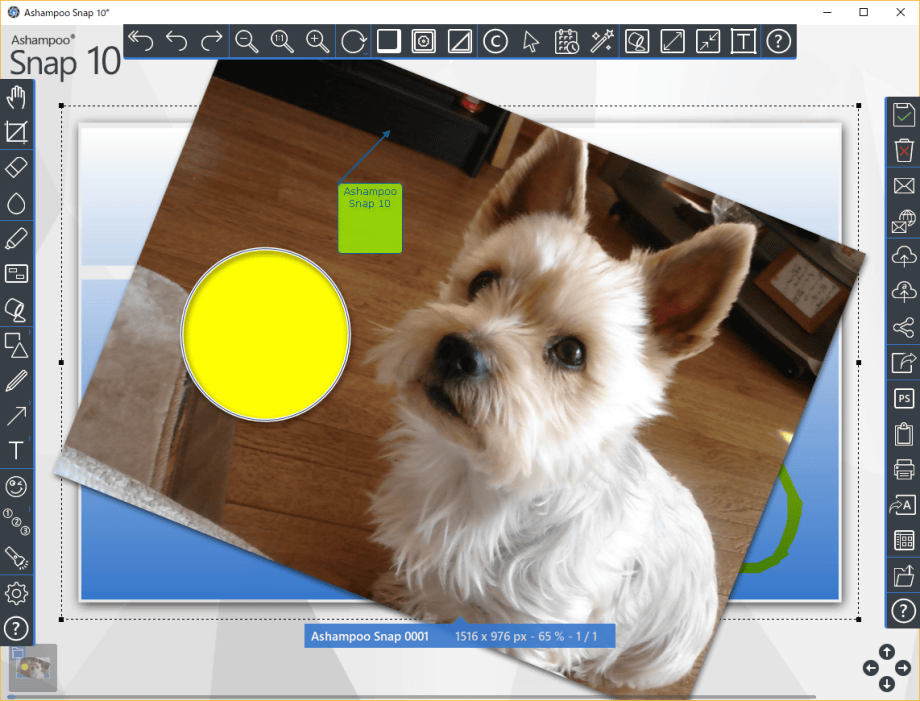Export to Photoshop with PS icon
Screen dimensions: 920x701
point(904,398)
